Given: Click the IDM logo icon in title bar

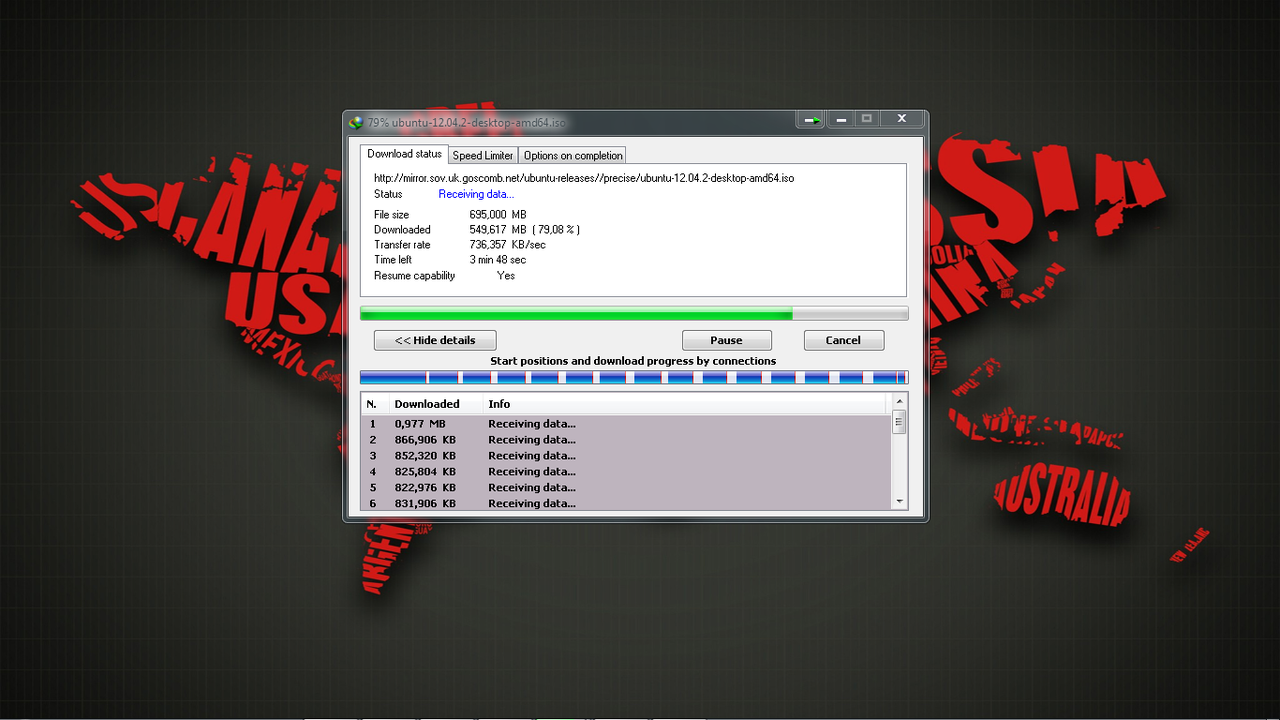Looking at the screenshot, I should click(356, 122).
